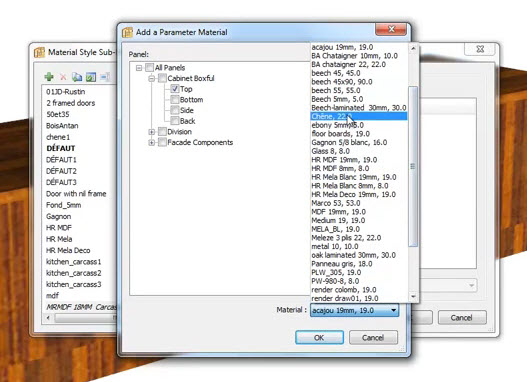527x382 pixels.
Task: Close the Add a Parameter Material dialog
Action: pos(391,29)
